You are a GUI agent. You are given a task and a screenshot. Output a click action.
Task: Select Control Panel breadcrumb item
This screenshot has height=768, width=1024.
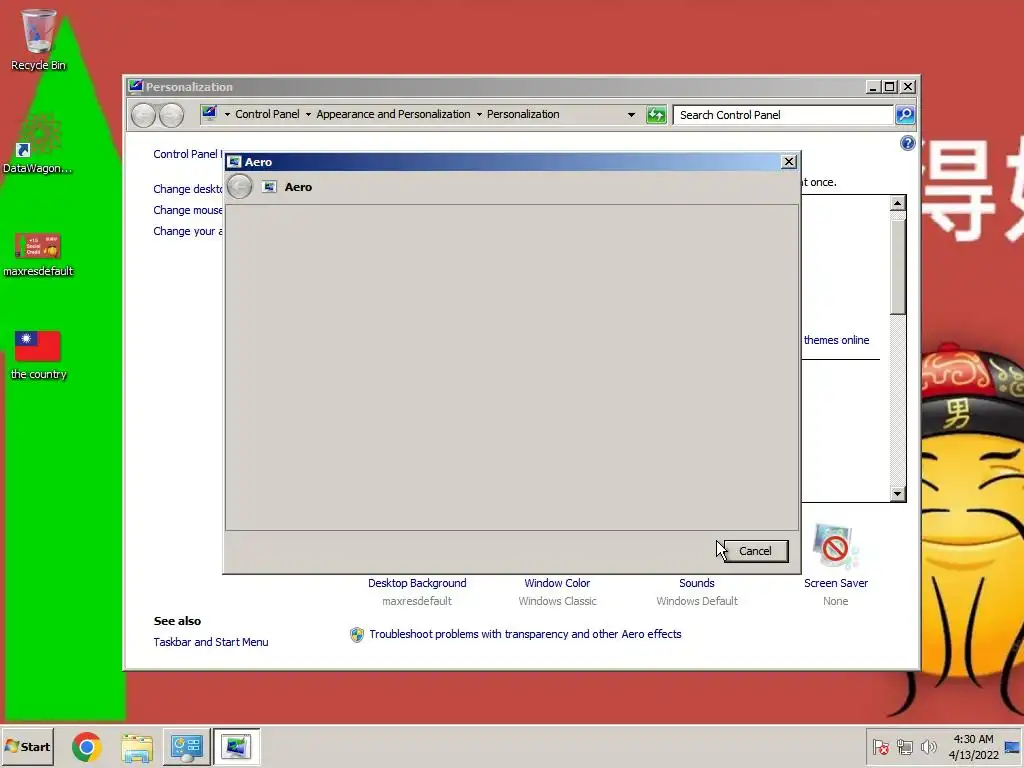[267, 114]
